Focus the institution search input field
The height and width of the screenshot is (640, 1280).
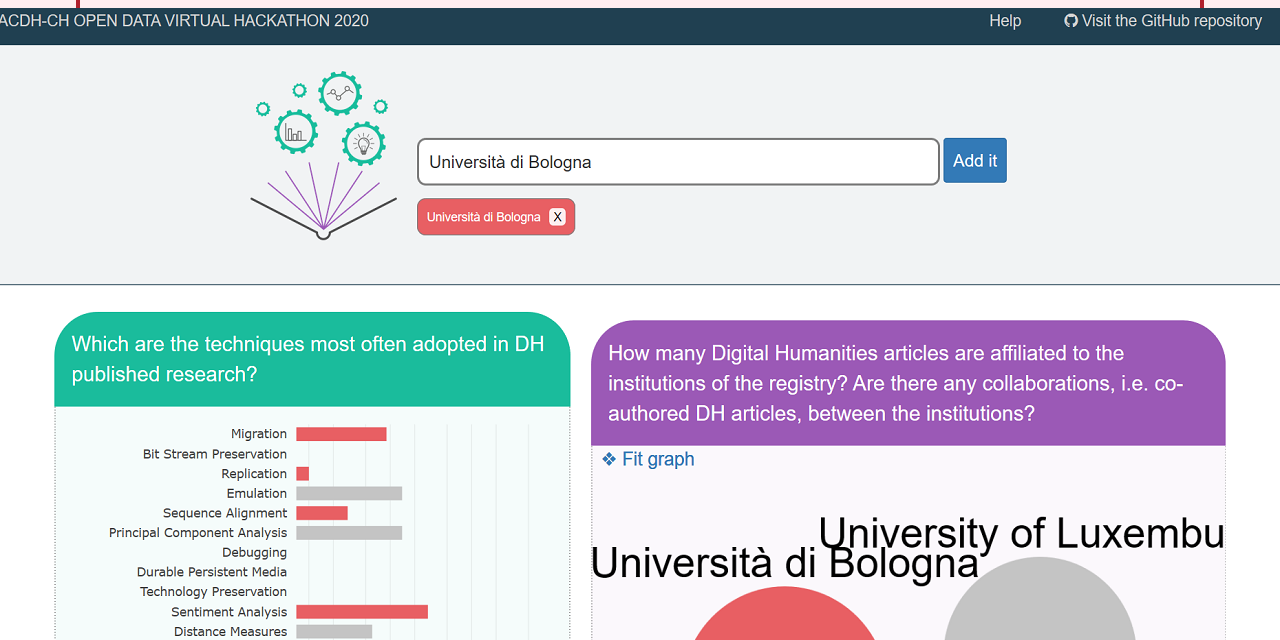point(678,162)
